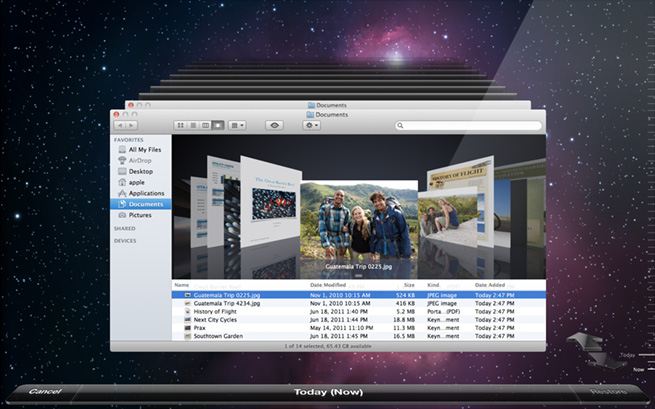Cancel Time Machine browsing
655x409 pixels.
point(45,391)
